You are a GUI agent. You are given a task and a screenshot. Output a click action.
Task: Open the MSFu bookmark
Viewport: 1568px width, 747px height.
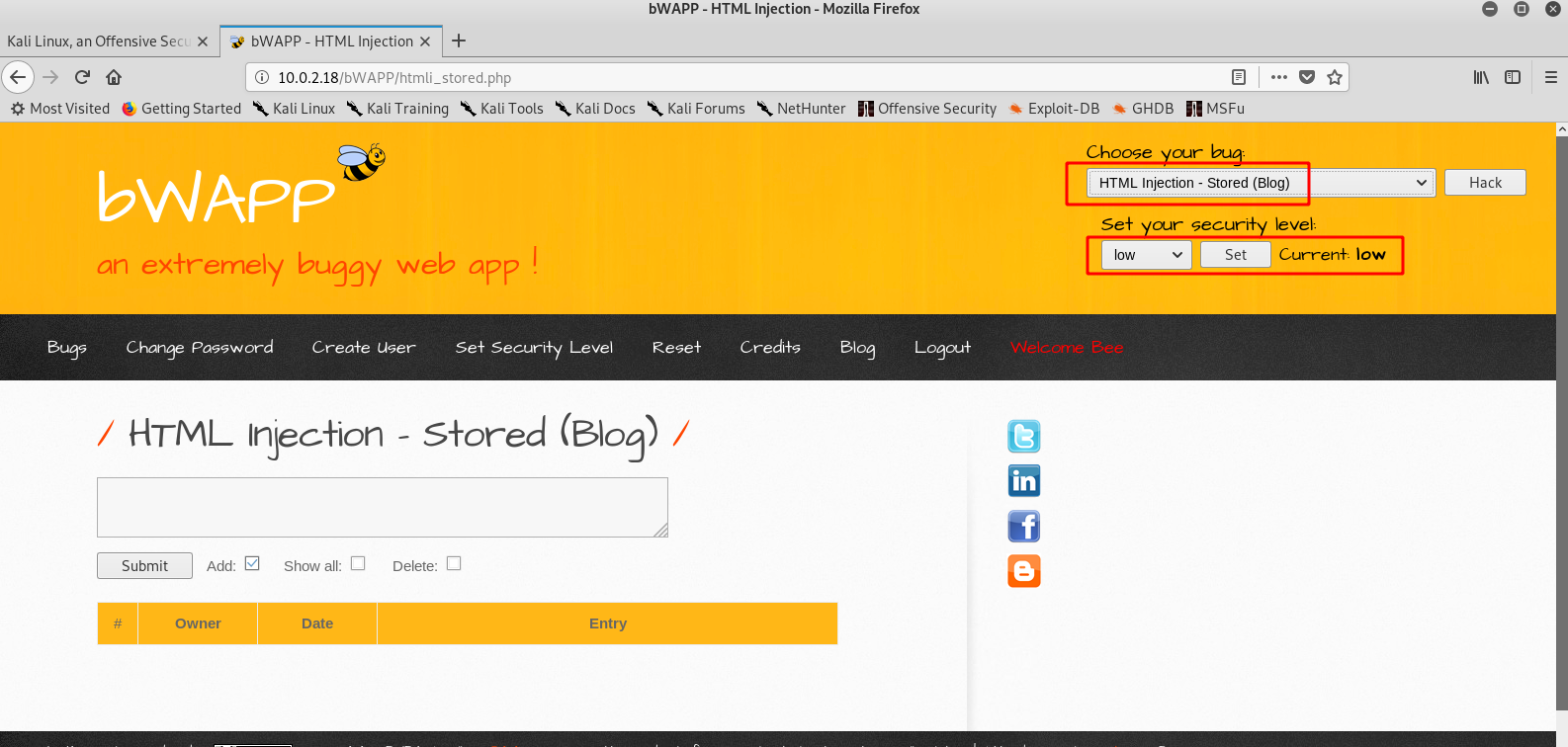[x=1215, y=109]
